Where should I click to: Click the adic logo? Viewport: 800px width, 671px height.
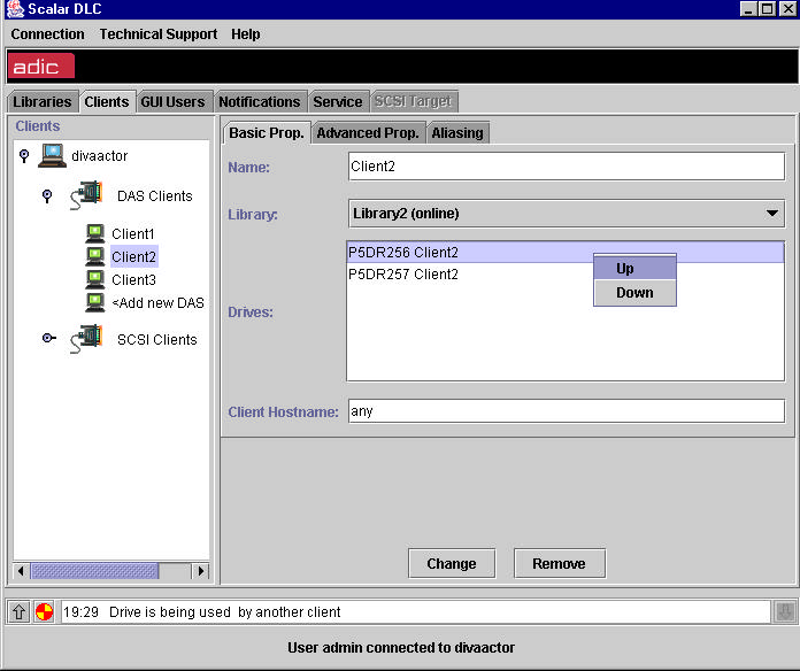point(41,66)
